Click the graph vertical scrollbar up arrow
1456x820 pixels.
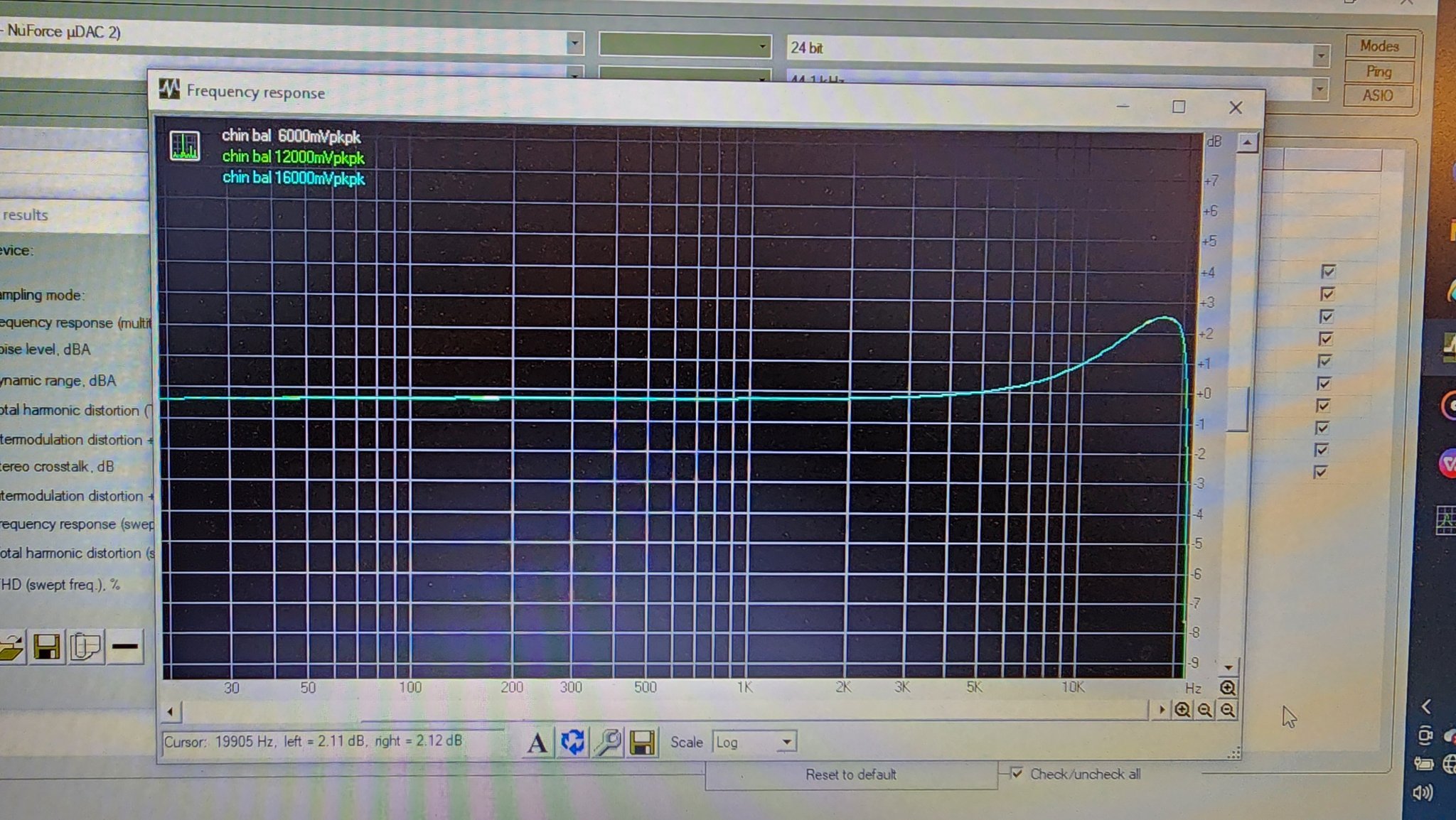1247,142
